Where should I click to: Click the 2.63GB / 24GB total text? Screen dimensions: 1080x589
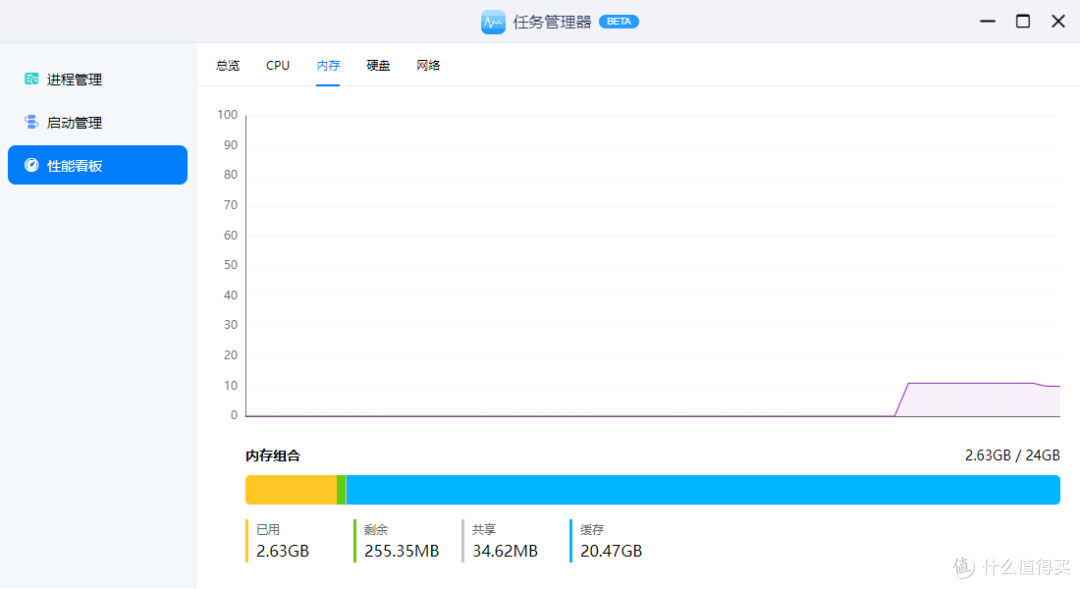pos(1012,455)
